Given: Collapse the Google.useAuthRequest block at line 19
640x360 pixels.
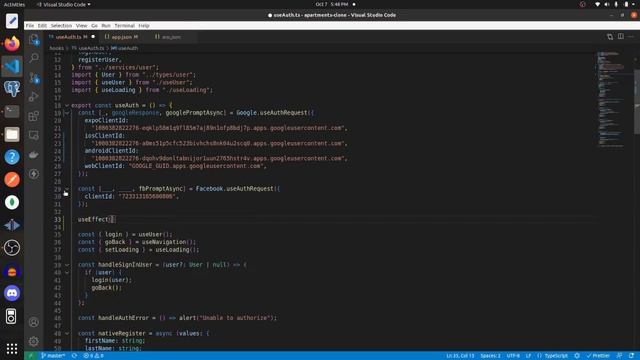Looking at the screenshot, I should click(67, 113).
